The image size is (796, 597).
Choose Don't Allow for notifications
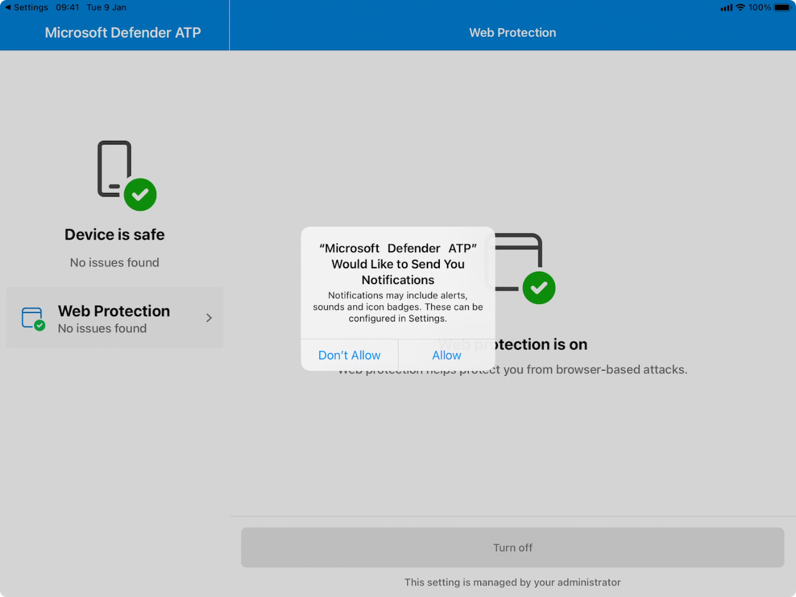point(349,355)
